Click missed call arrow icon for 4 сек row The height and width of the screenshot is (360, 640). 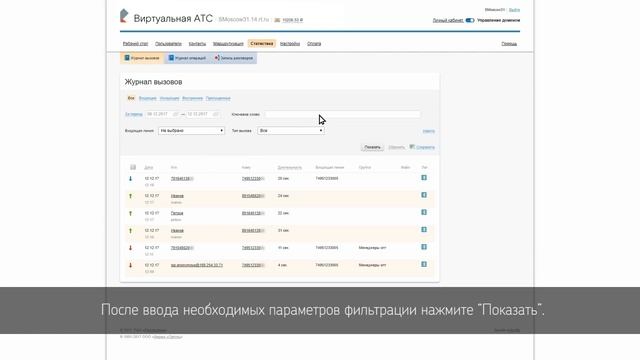(131, 265)
